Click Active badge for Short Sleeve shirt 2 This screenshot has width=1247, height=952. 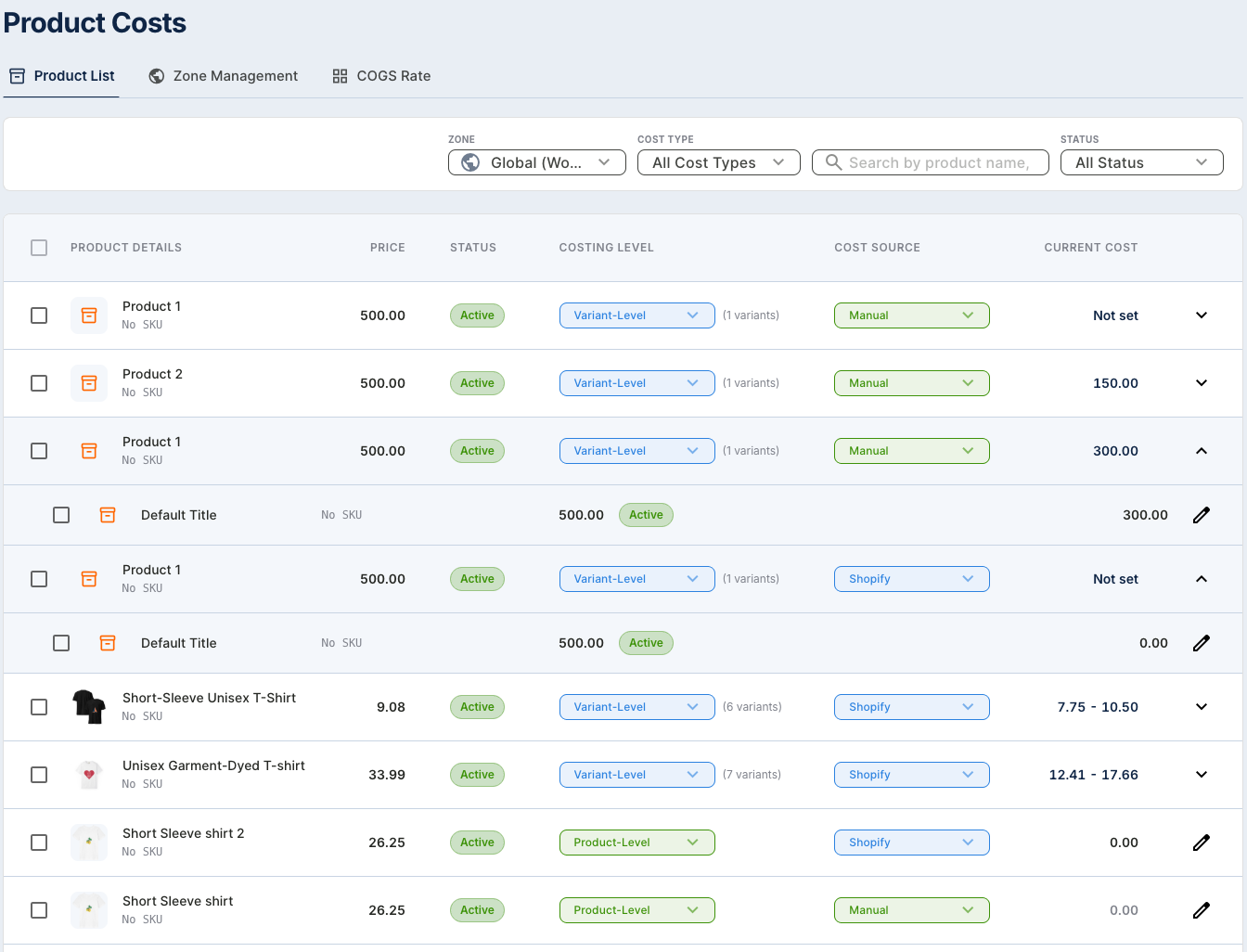pos(477,843)
